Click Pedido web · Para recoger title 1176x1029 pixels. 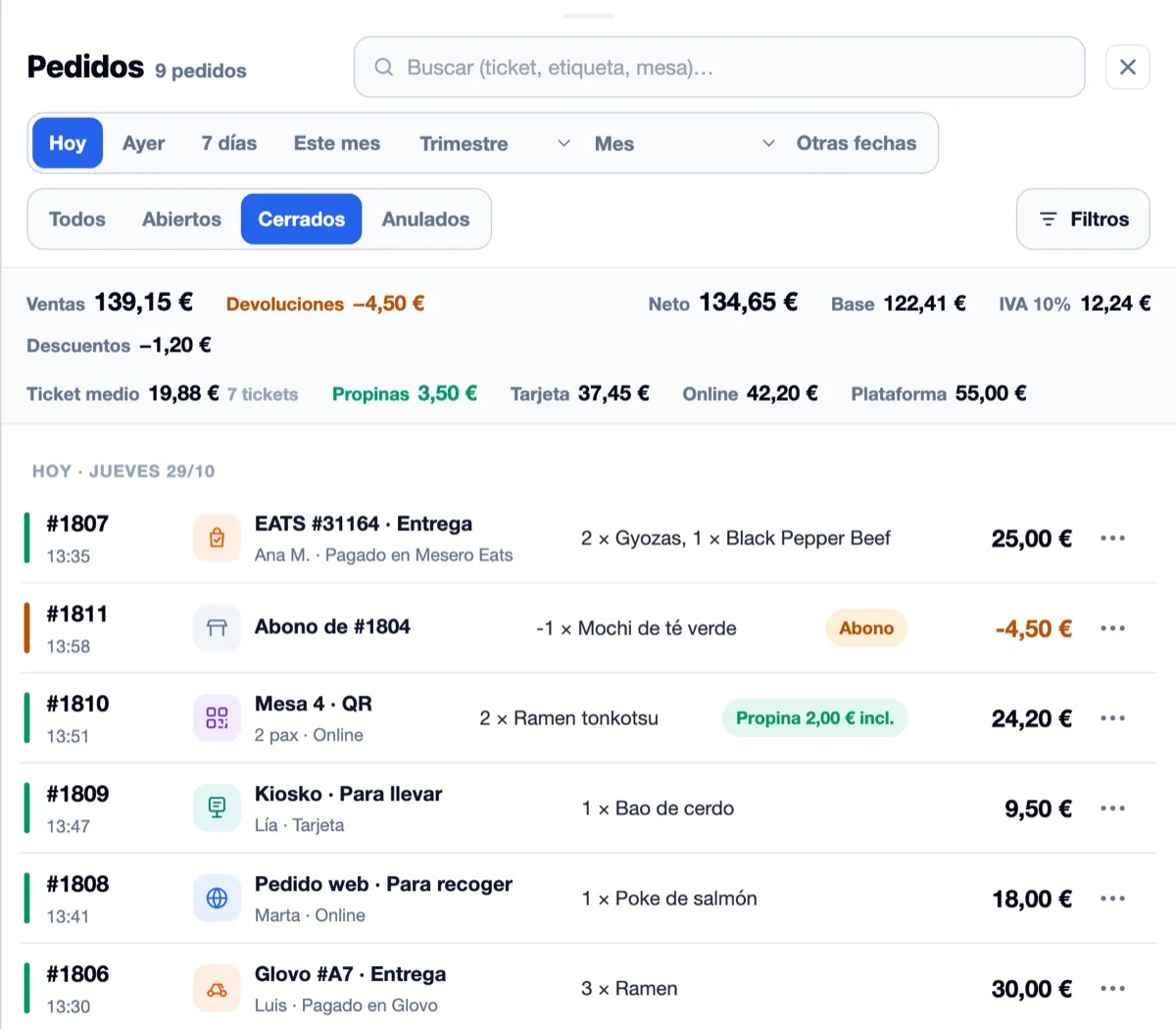(x=383, y=884)
